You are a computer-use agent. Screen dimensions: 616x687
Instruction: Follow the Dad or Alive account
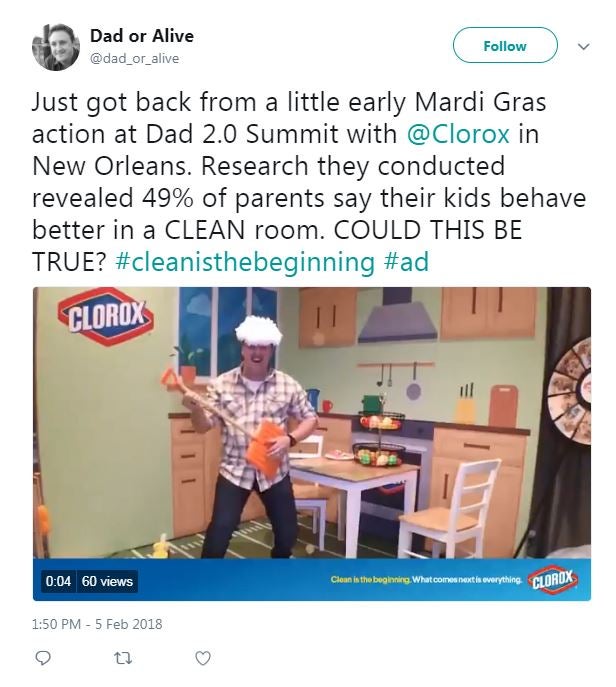pos(505,46)
